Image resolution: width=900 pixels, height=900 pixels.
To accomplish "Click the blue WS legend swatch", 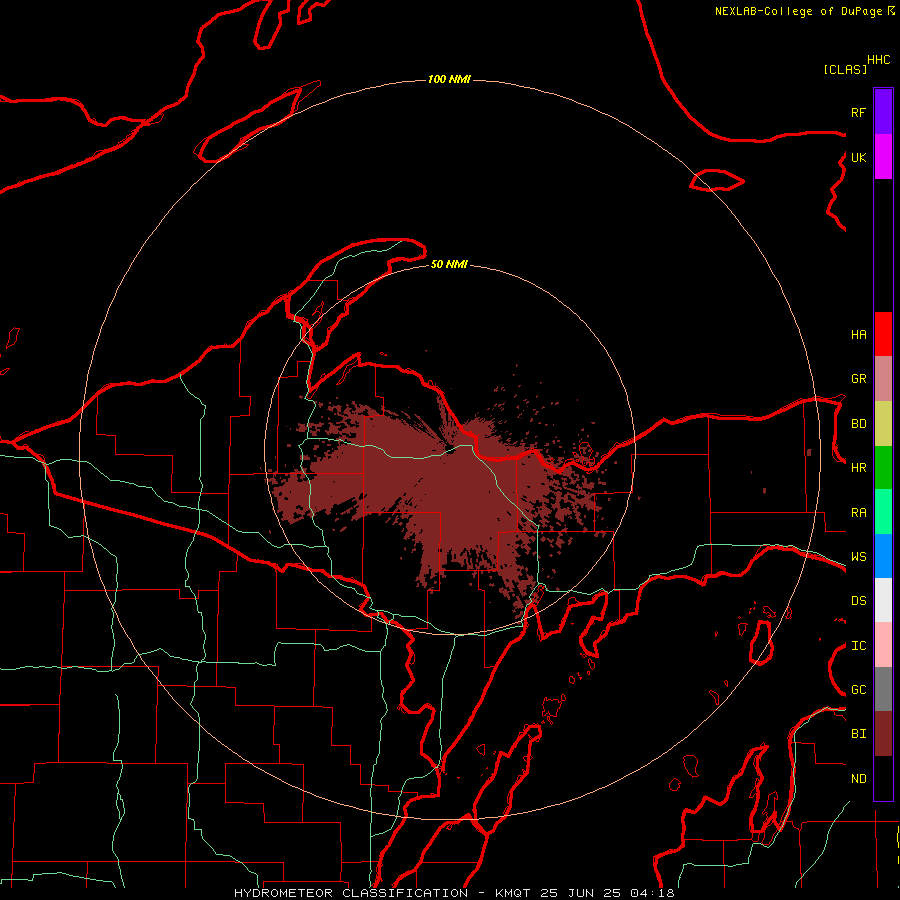I will pyautogui.click(x=883, y=556).
